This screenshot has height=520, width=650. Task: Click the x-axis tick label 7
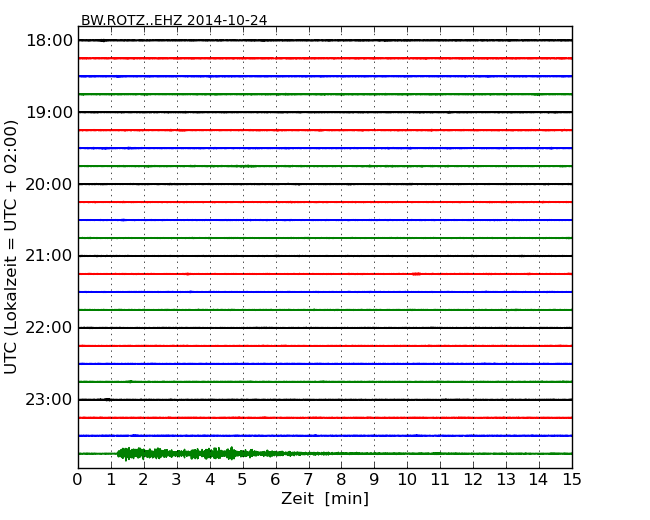[x=308, y=480]
